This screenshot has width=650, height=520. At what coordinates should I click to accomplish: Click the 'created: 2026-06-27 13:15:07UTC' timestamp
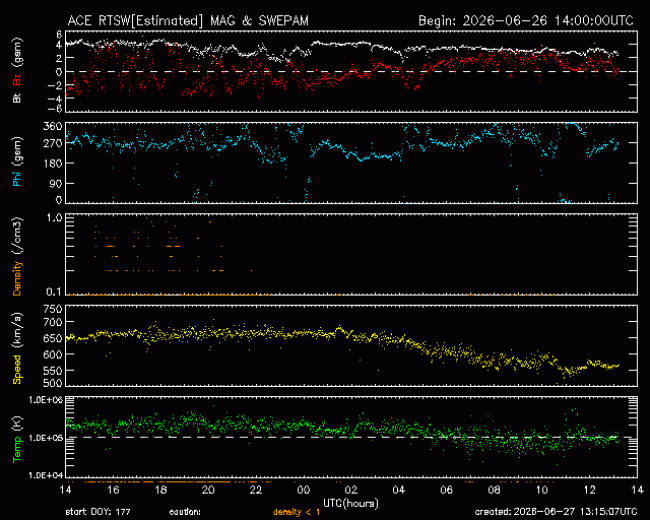click(555, 512)
